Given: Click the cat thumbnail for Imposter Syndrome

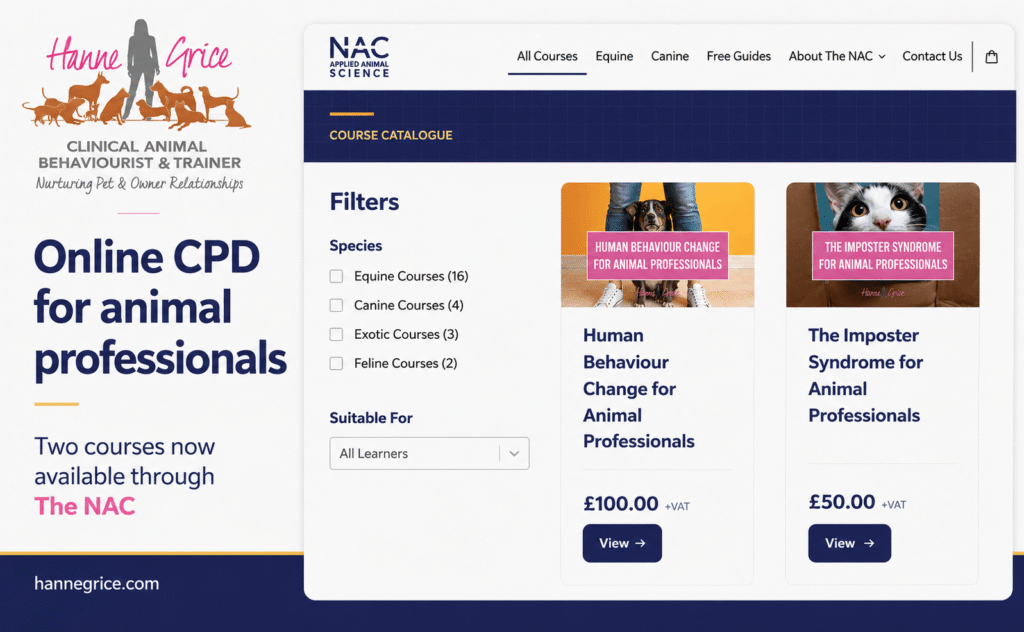Looking at the screenshot, I should 882,245.
